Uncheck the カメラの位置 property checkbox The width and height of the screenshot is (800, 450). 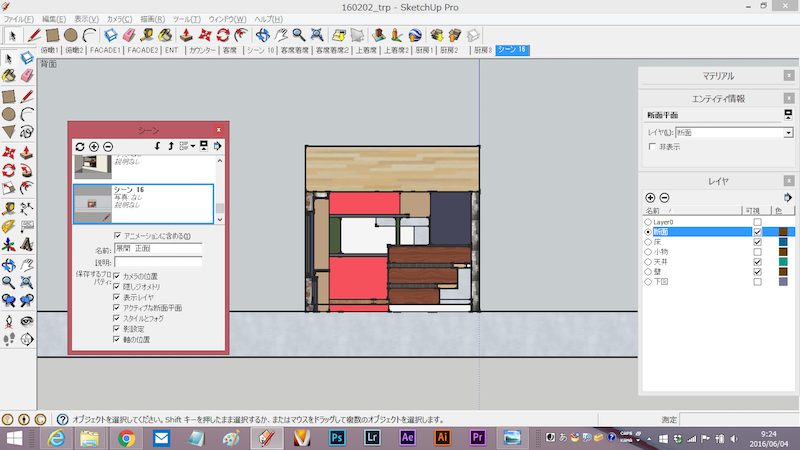coord(119,276)
